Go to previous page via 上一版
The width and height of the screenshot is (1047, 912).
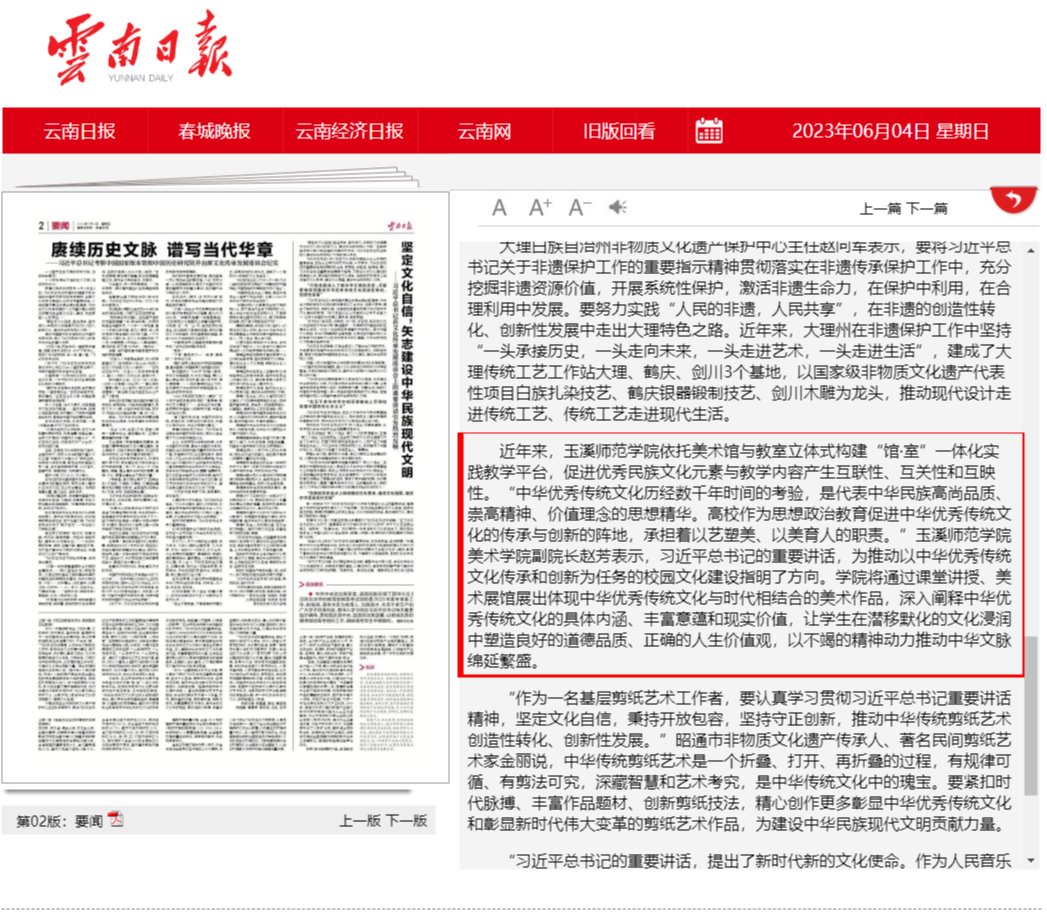tap(360, 821)
